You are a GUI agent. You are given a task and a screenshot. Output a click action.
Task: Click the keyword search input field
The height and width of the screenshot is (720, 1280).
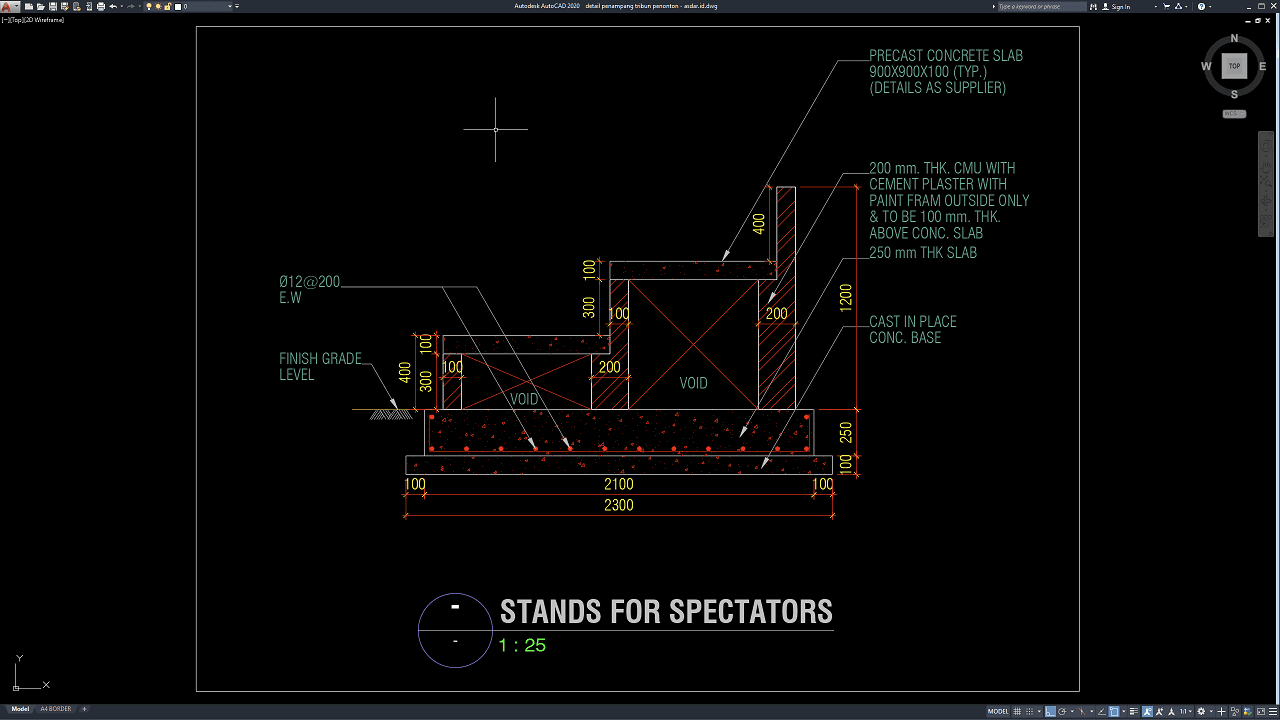point(1041,6)
